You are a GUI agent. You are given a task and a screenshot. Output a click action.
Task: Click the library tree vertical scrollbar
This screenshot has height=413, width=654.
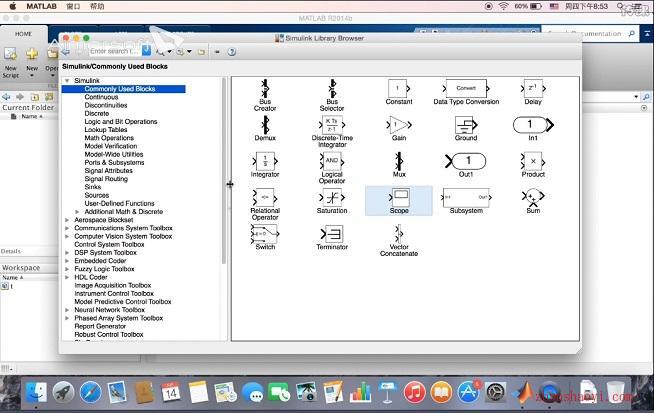pyautogui.click(x=224, y=171)
